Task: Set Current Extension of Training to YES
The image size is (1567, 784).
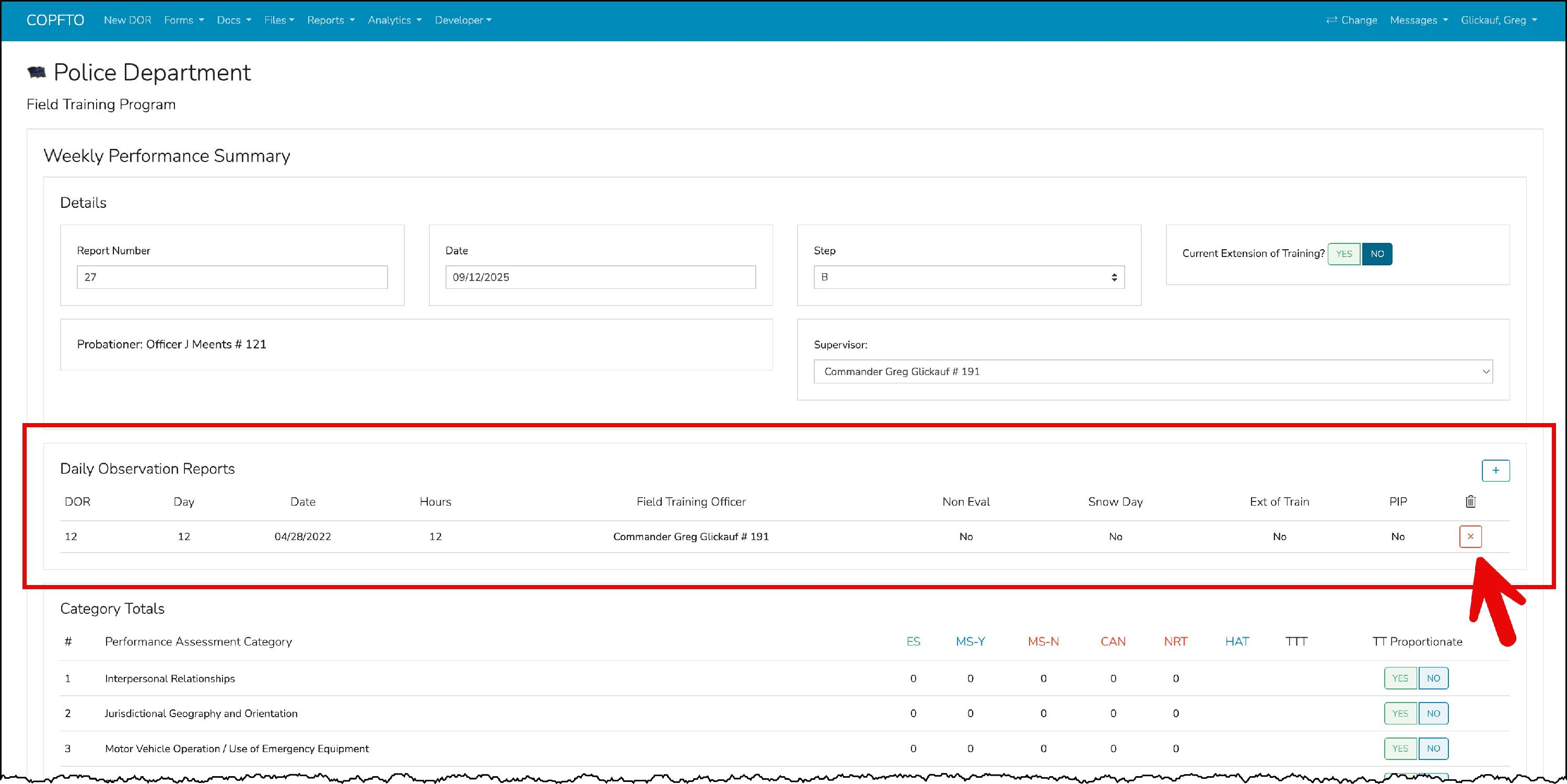Action: coord(1344,254)
